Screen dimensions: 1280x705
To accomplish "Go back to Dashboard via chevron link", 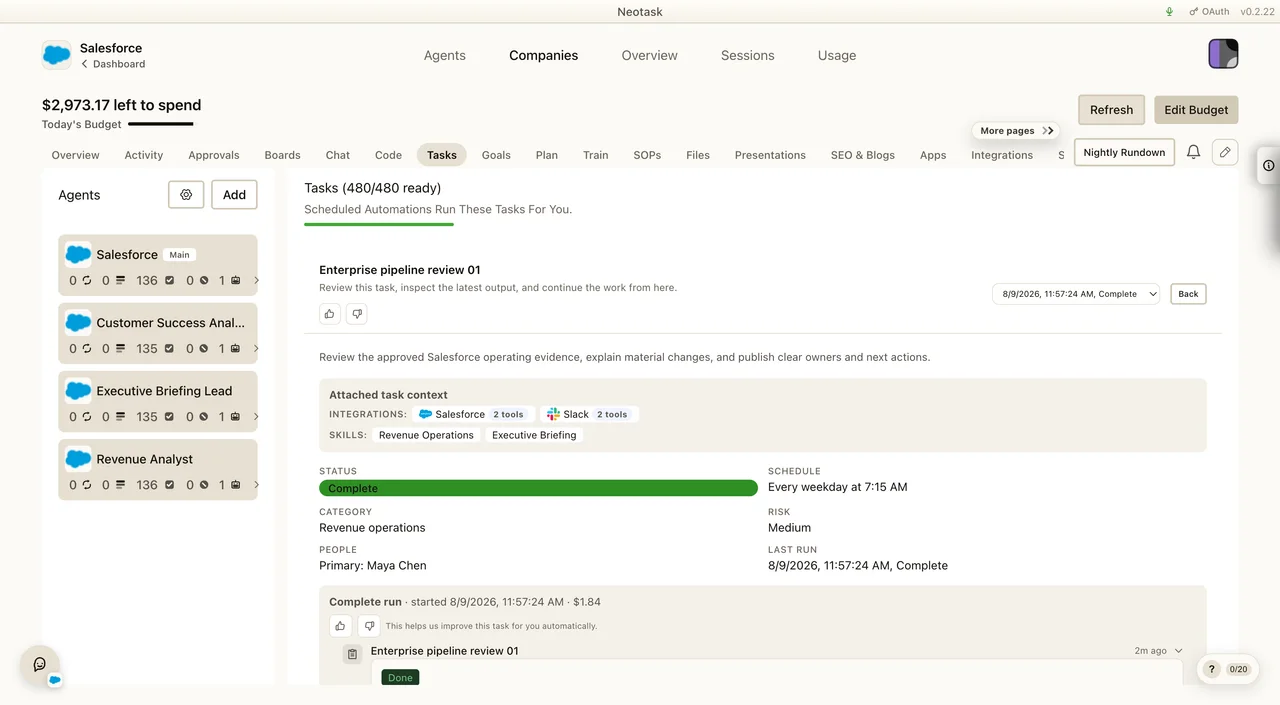I will [x=113, y=64].
